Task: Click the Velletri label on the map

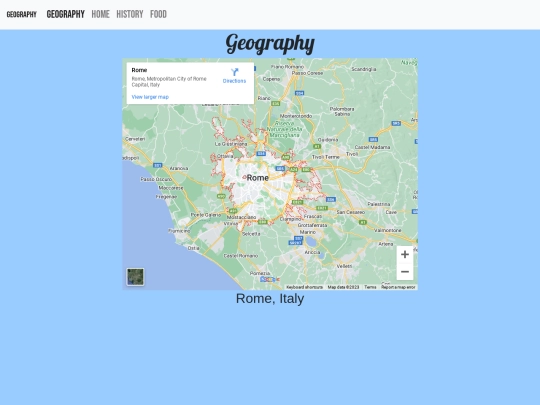Action: pos(344,266)
